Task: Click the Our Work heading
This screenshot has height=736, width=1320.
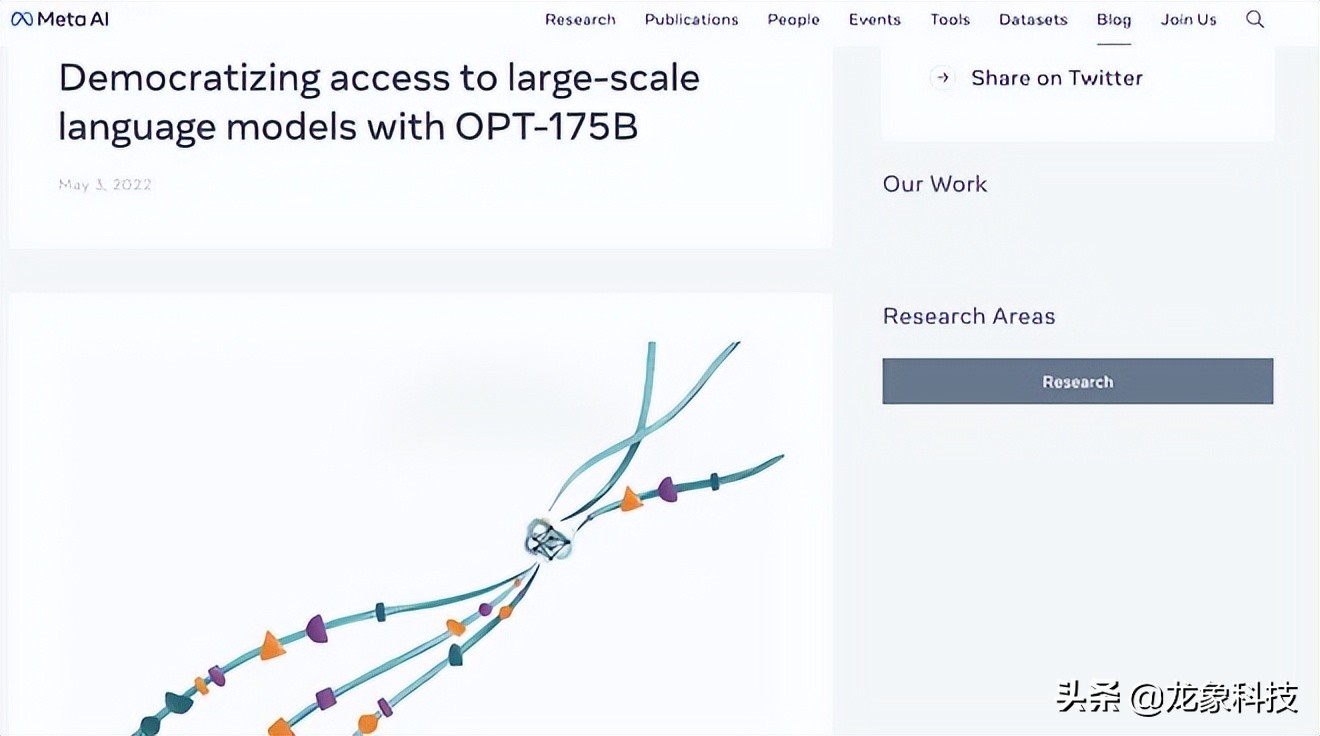Action: coord(934,184)
